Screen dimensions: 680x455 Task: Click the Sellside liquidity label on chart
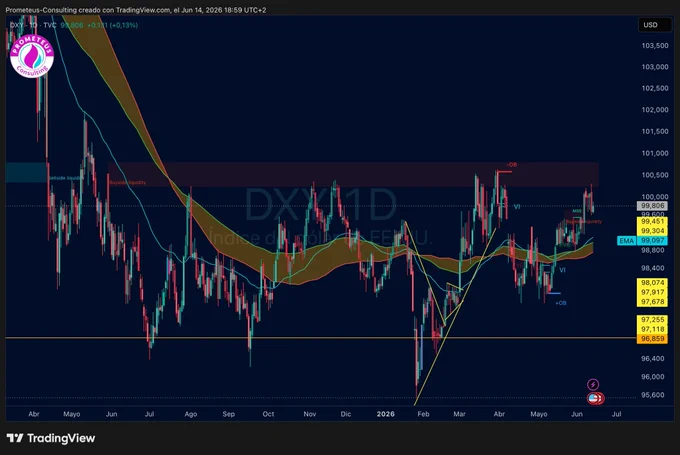pos(65,178)
